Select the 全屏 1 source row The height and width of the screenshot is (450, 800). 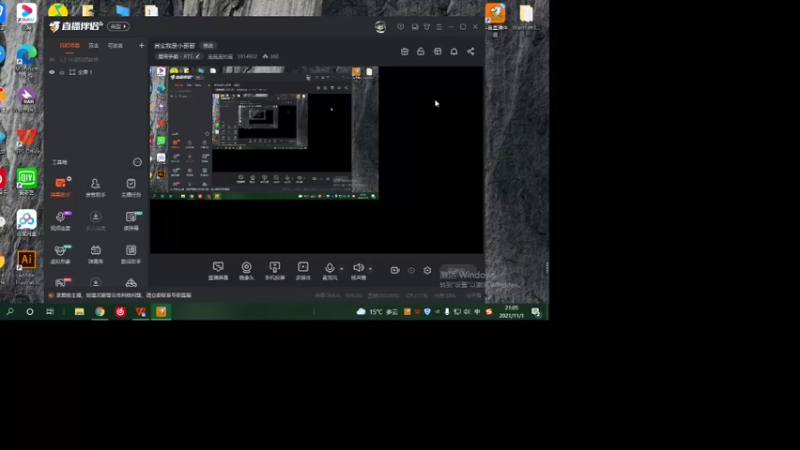pos(96,72)
